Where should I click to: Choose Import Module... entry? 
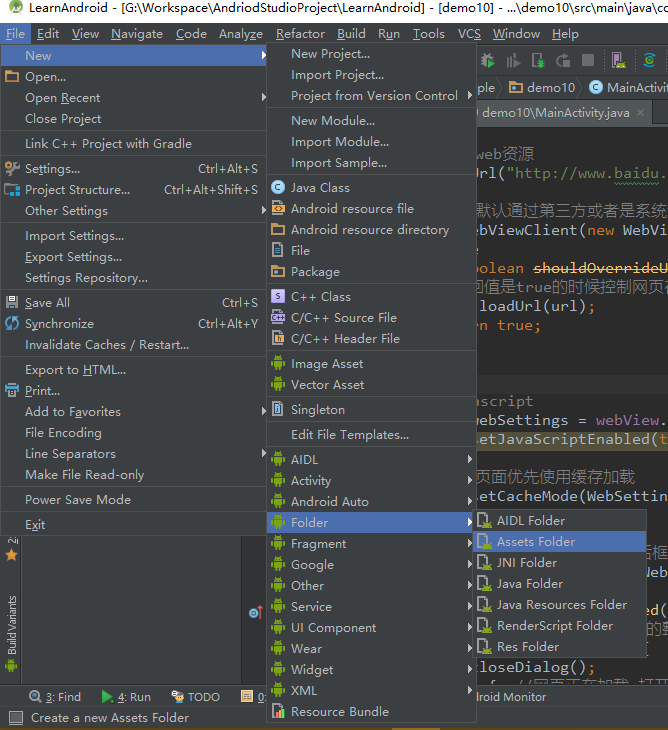[x=372, y=142]
